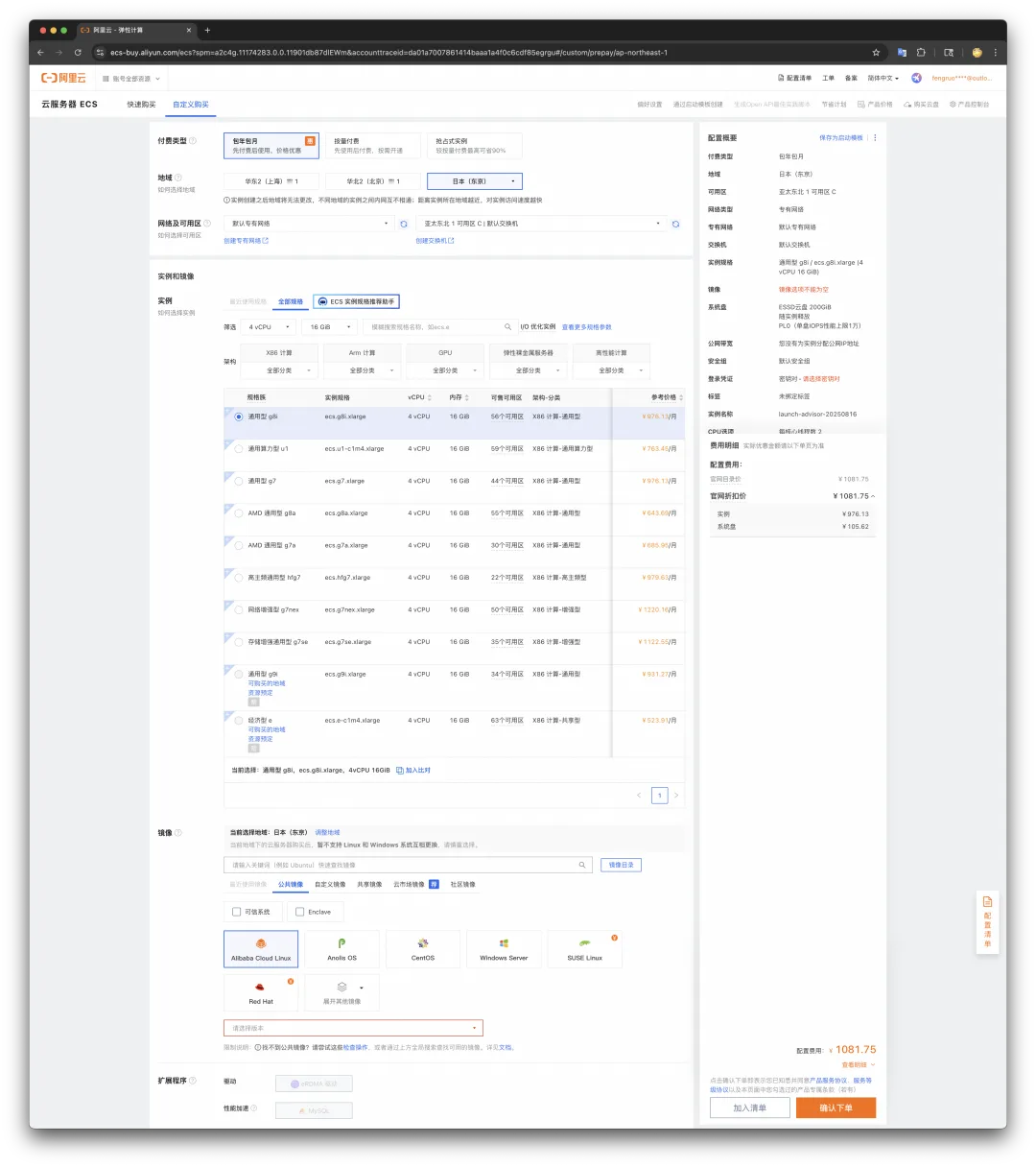Click the search icon in instance spec filter
This screenshot has height=1167, width=1036.
point(508,326)
